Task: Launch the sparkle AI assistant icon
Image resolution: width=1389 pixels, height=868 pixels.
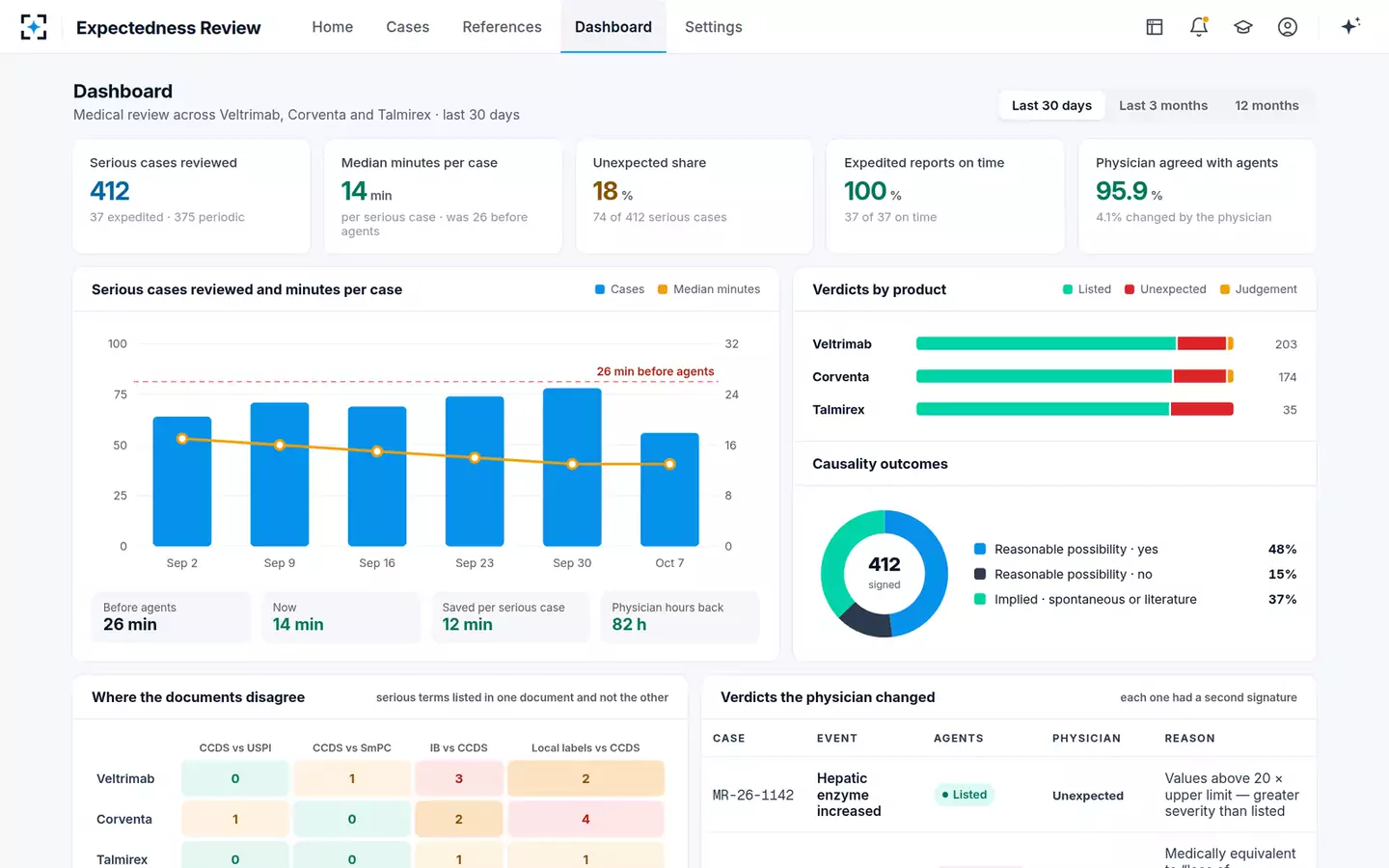Action: tap(1350, 26)
